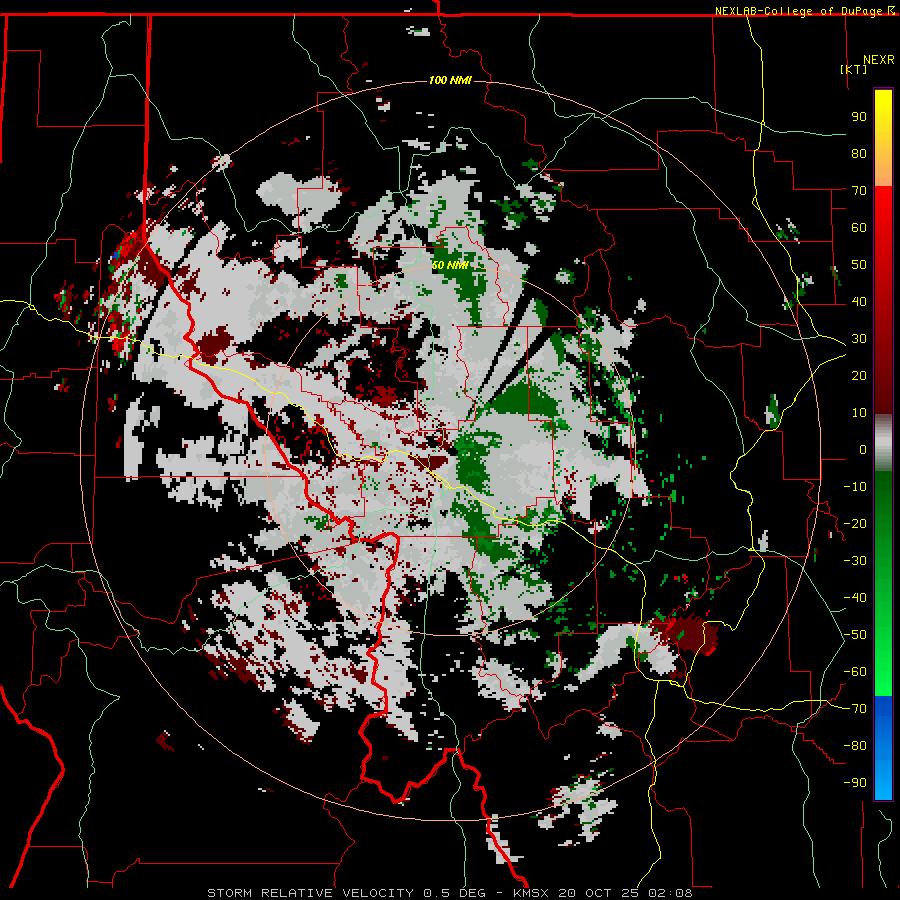The height and width of the screenshot is (900, 900).
Task: Click the STORM RELATIVE VELOCITY caption text
Action: (x=310, y=893)
